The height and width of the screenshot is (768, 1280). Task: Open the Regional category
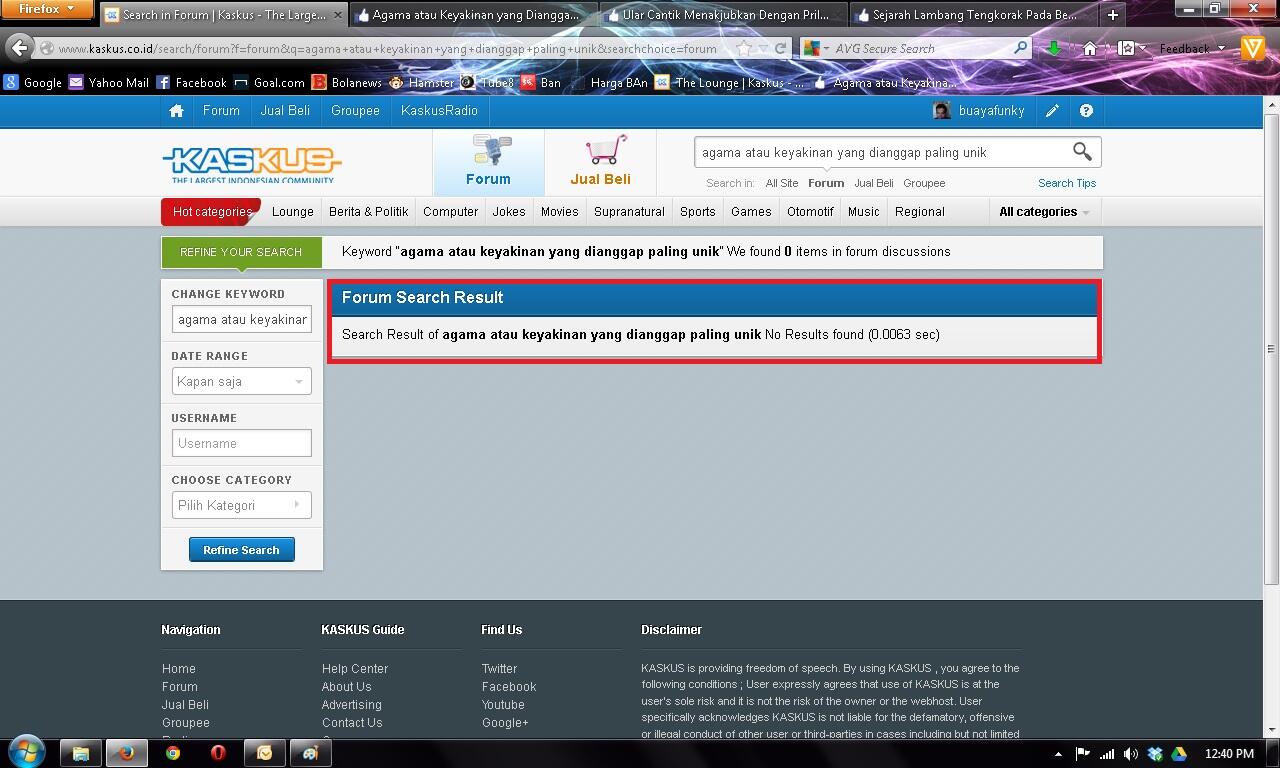pyautogui.click(x=920, y=212)
